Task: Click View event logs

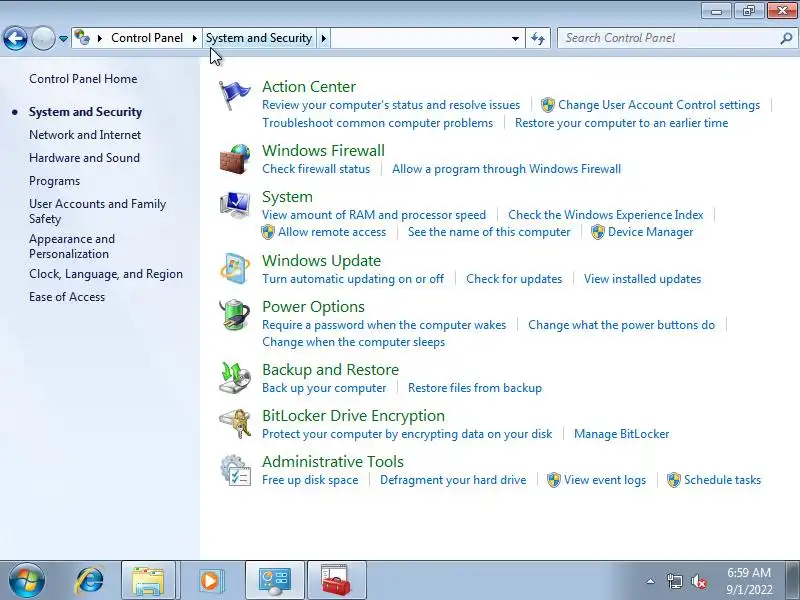Action: pyautogui.click(x=605, y=480)
